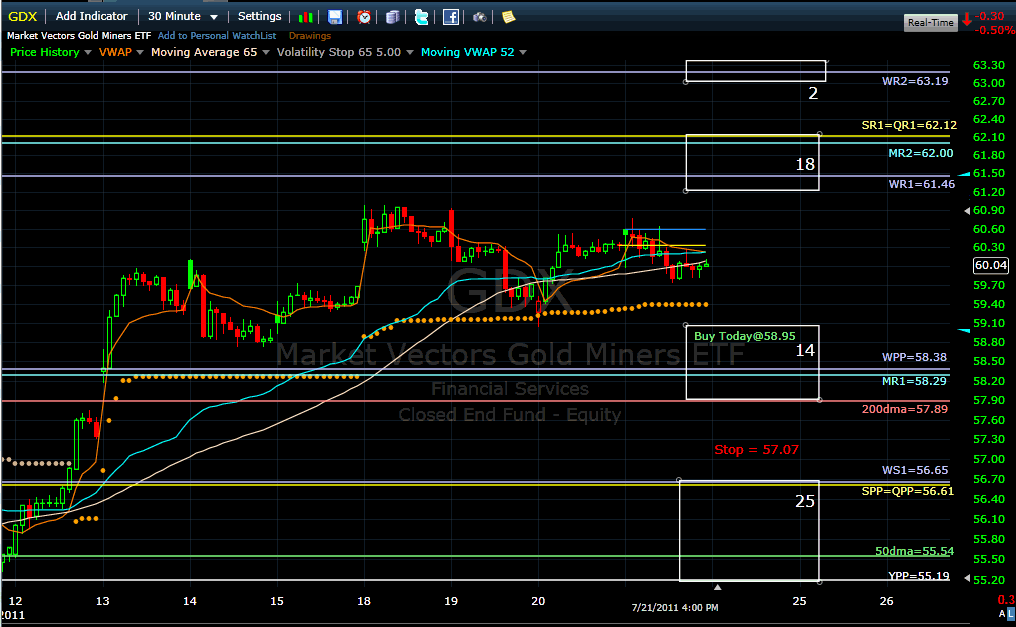This screenshot has width=1016, height=627.
Task: Click the date label 20 on time axis
Action: [x=538, y=601]
